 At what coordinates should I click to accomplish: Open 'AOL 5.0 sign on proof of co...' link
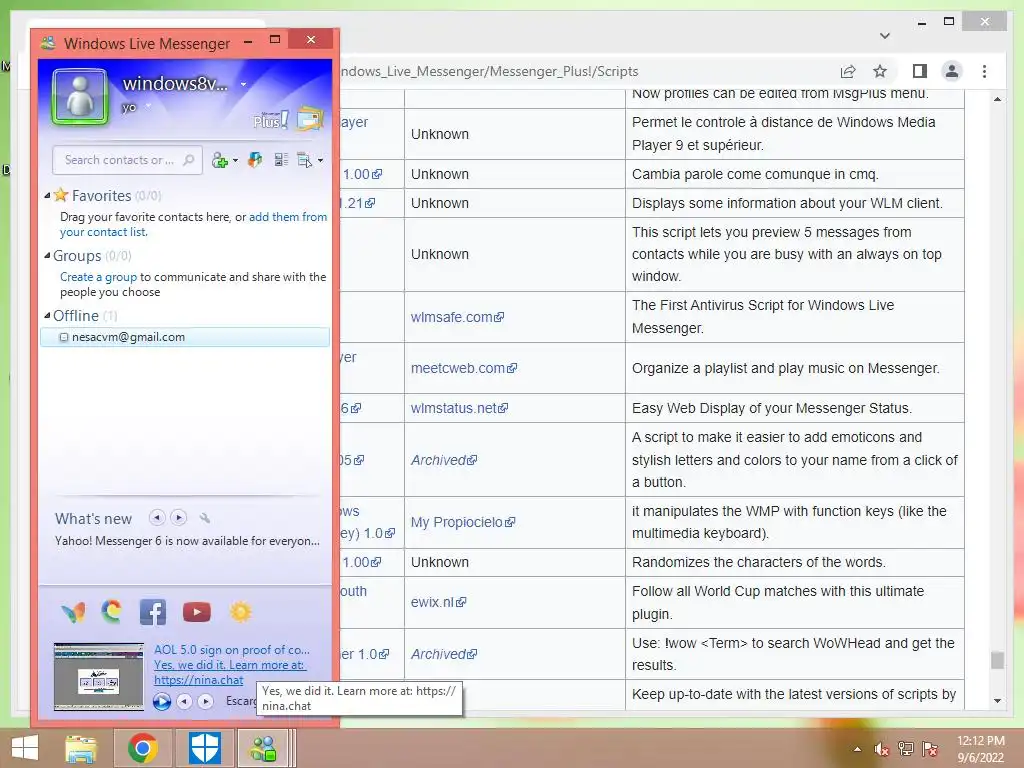[x=232, y=650]
